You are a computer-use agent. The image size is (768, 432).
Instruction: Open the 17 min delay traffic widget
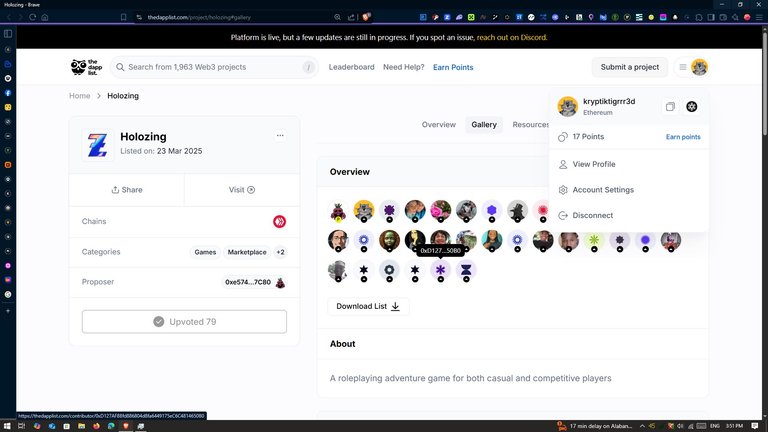pos(595,426)
